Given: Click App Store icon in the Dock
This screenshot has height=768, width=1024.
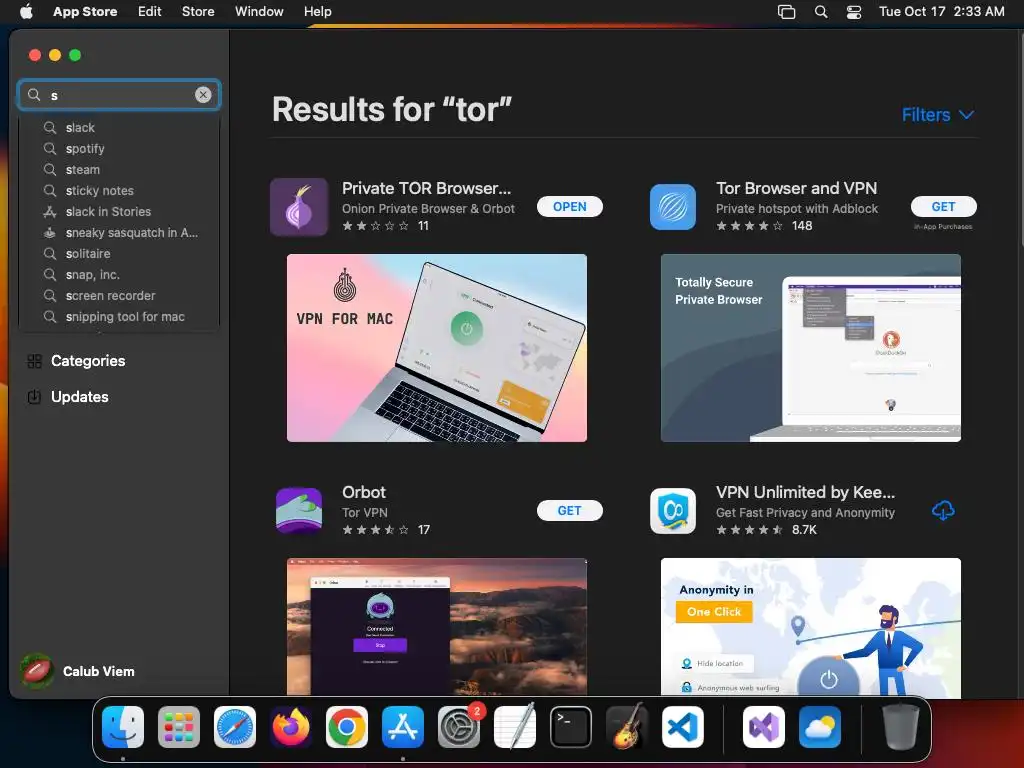Looking at the screenshot, I should (402, 727).
